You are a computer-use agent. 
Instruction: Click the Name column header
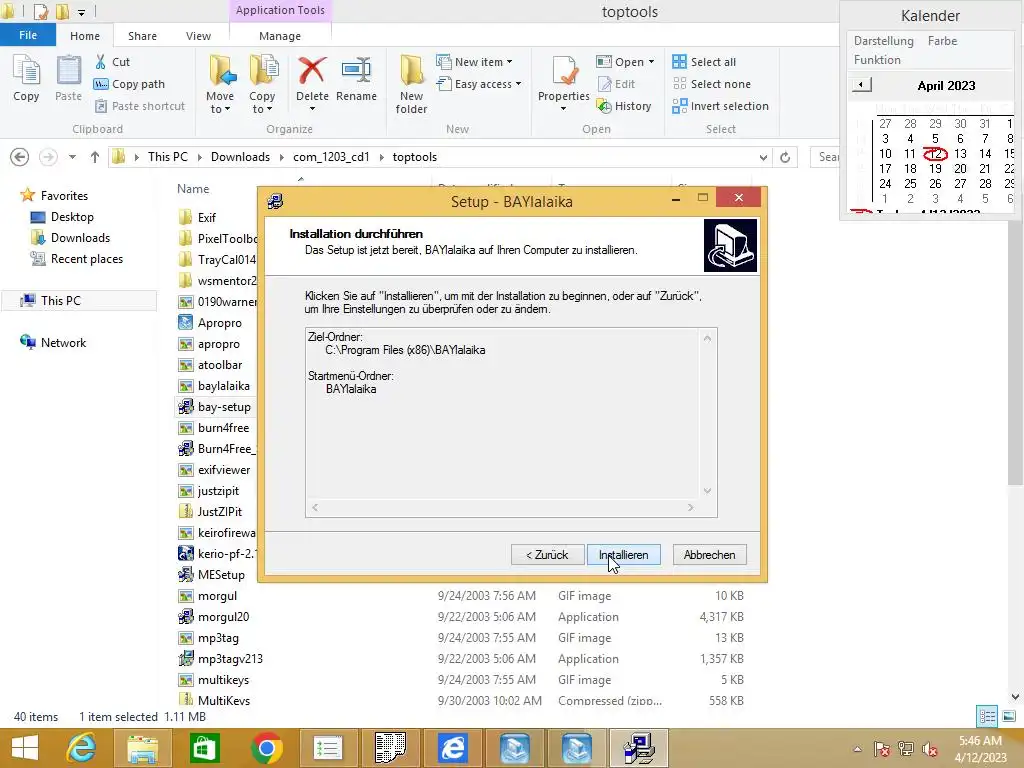(193, 189)
